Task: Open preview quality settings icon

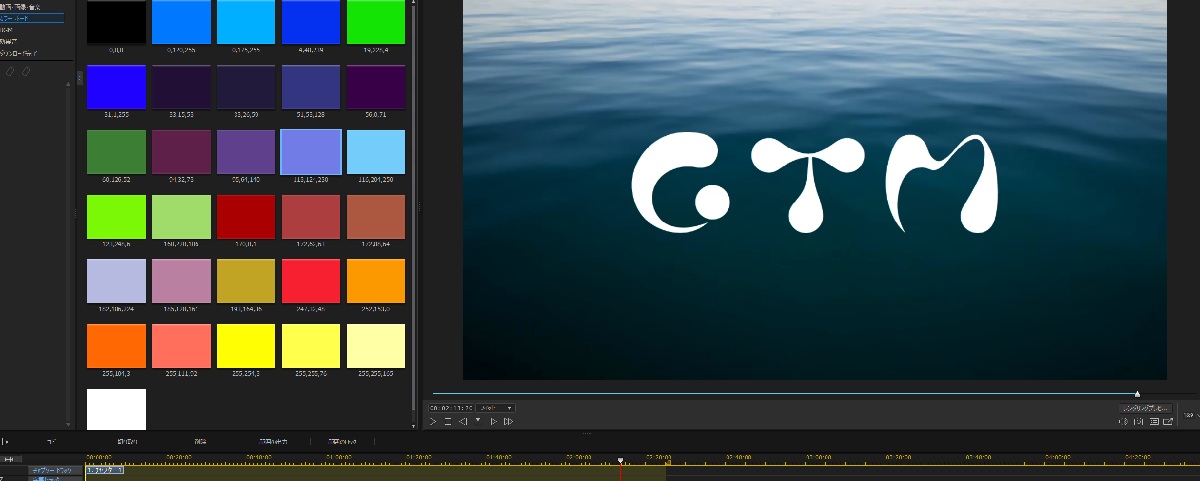Action: (x=1154, y=421)
